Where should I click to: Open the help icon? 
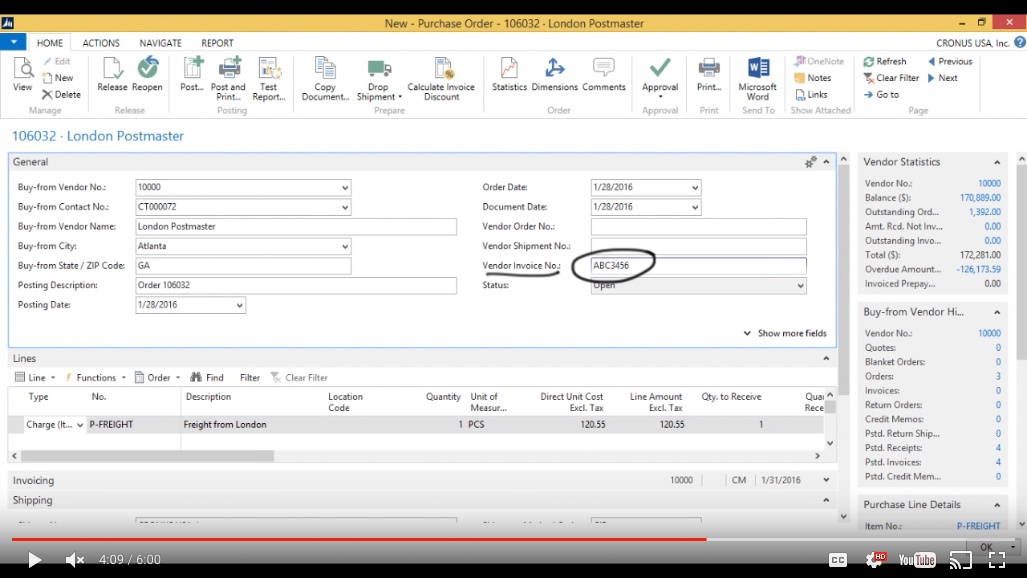point(1020,43)
